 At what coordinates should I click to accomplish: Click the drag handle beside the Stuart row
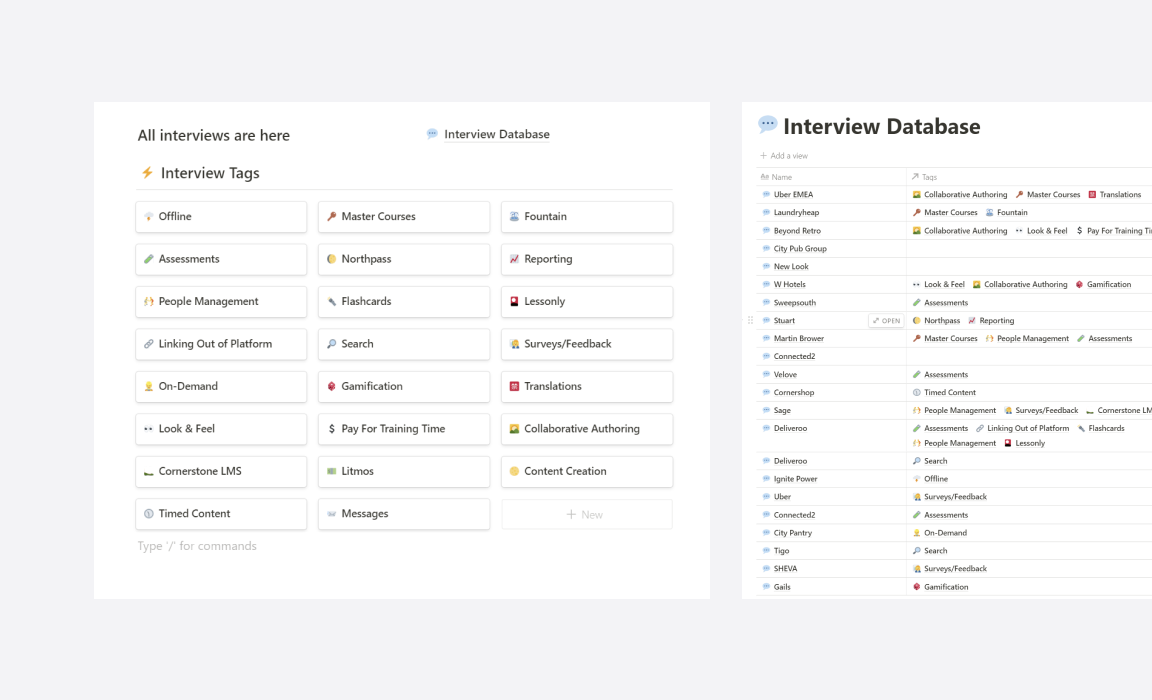coord(750,321)
